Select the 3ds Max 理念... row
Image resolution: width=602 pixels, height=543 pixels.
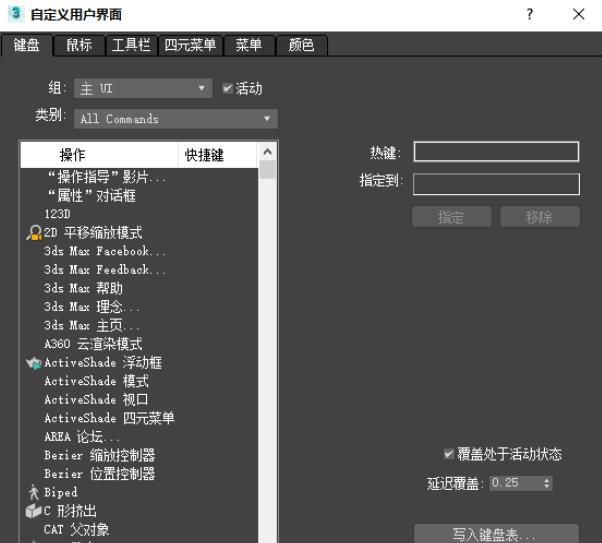(x=139, y=307)
